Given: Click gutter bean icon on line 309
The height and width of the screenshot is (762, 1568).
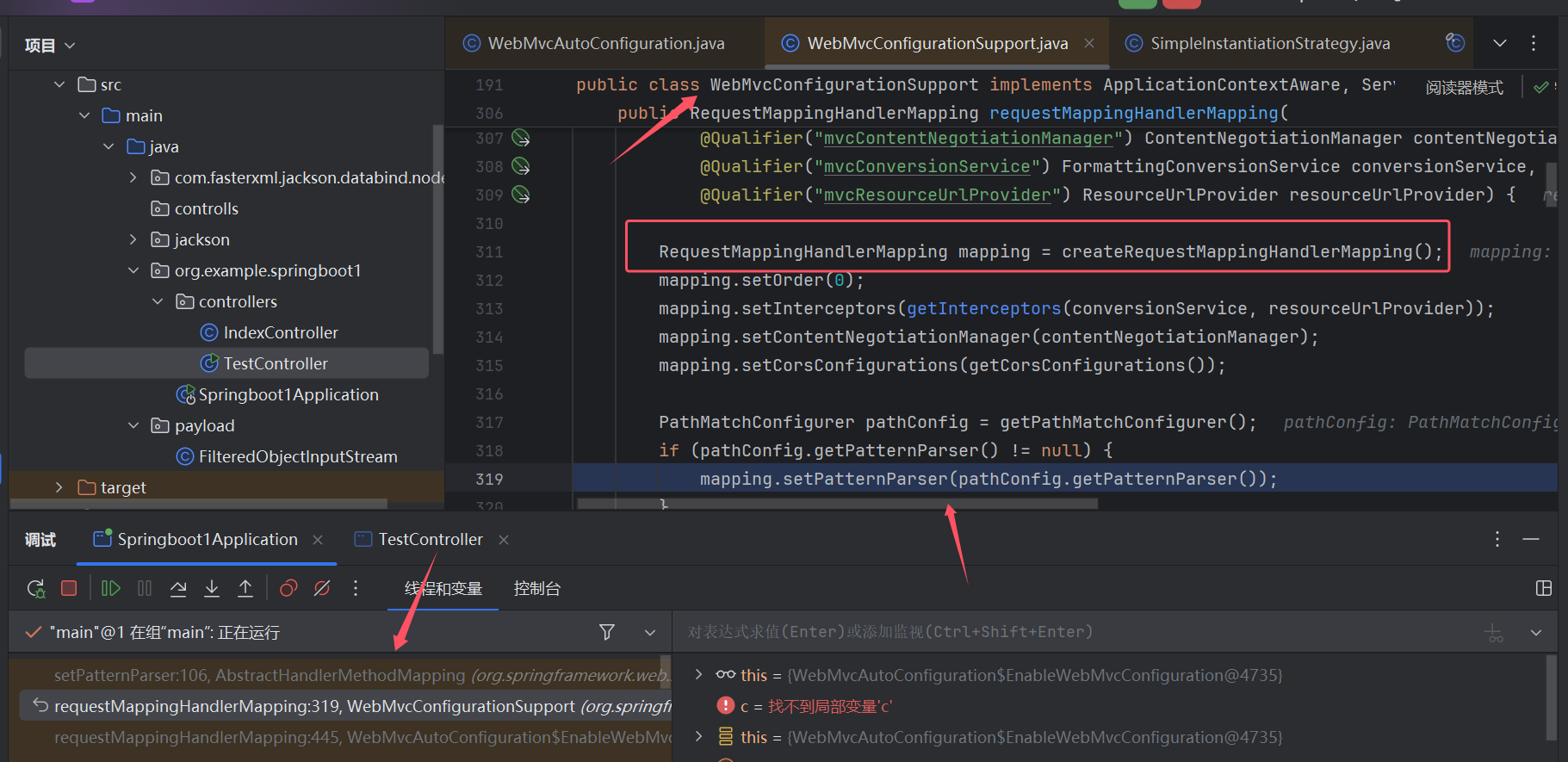Looking at the screenshot, I should pyautogui.click(x=521, y=195).
